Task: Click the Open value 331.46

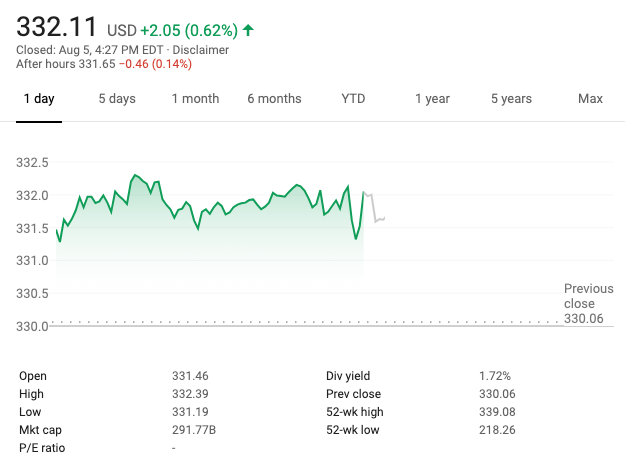Action: pos(188,376)
